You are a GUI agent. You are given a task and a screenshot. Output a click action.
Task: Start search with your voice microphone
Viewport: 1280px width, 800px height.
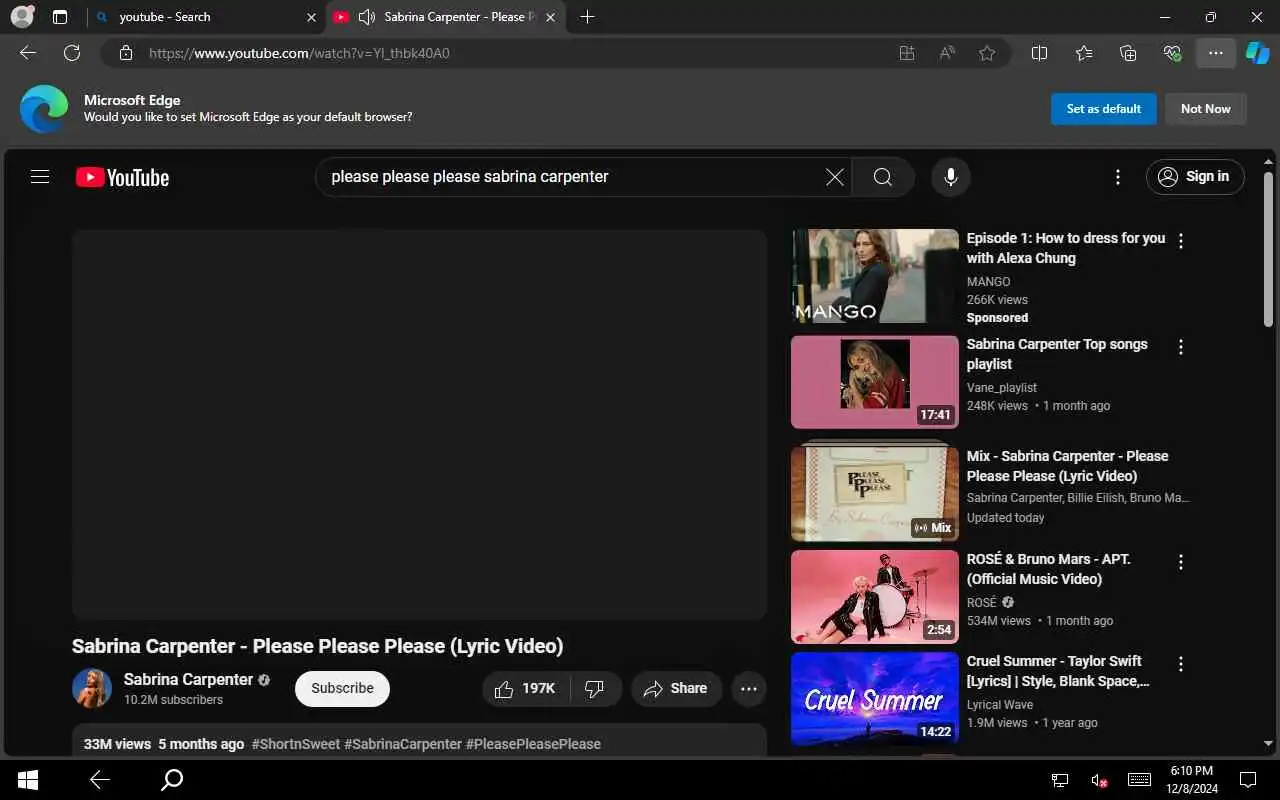pos(951,177)
